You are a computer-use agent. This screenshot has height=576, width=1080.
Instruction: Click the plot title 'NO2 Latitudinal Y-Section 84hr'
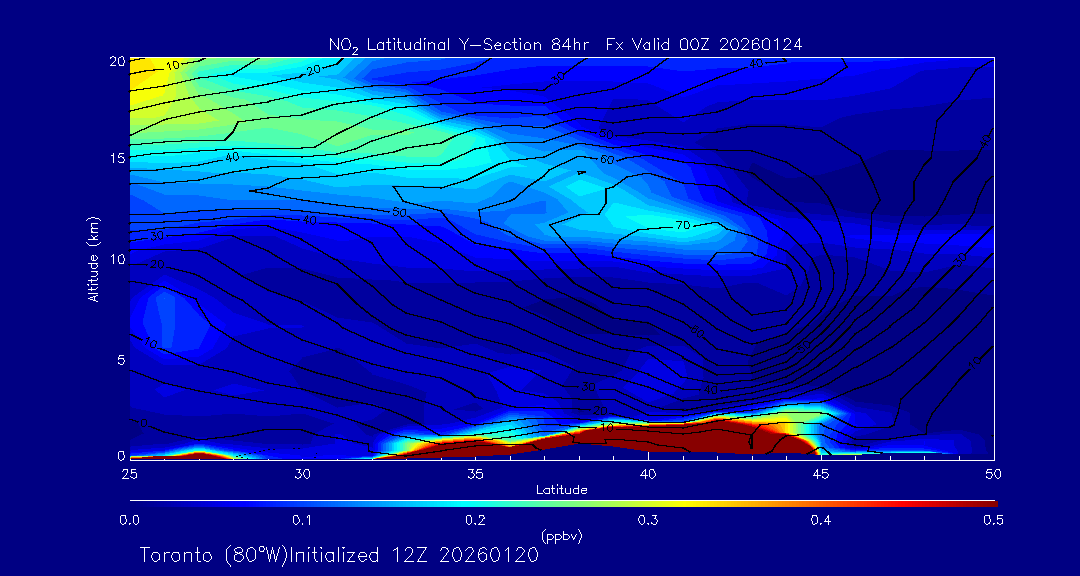coord(460,45)
